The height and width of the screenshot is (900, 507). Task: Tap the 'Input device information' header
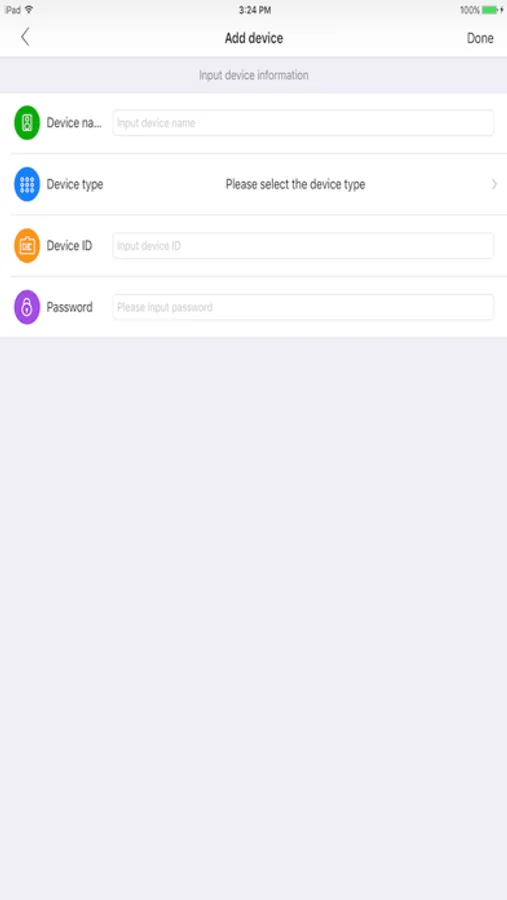pos(254,75)
